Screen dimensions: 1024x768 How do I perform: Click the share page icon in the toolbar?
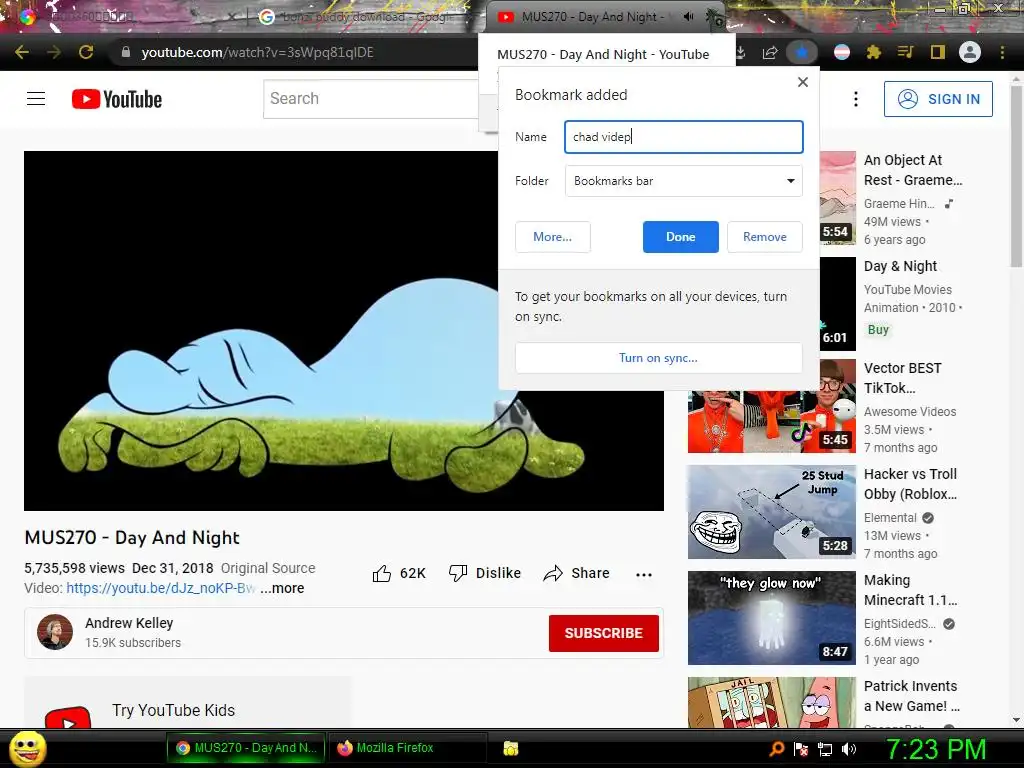coord(770,52)
